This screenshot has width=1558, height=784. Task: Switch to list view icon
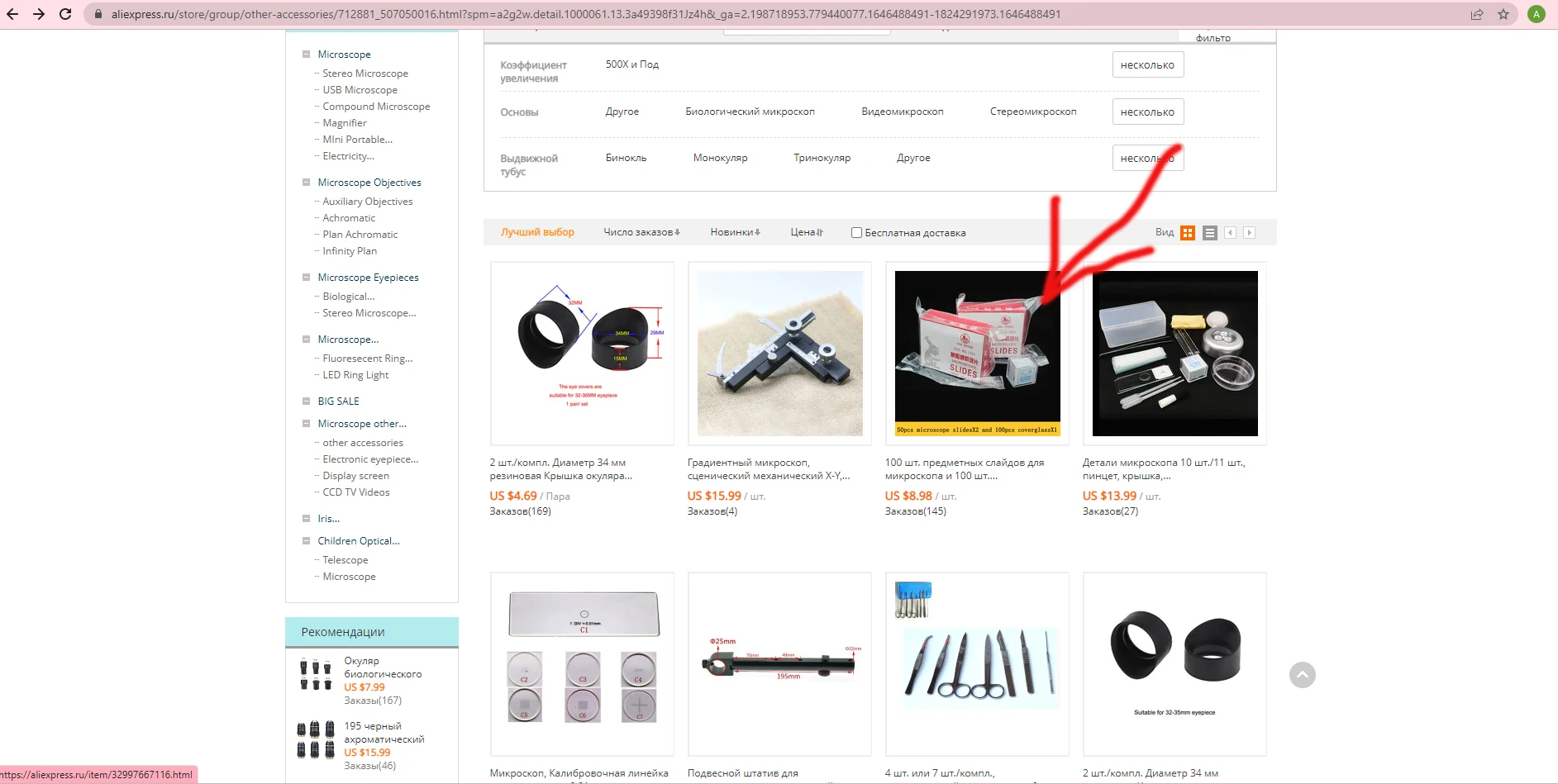1210,233
